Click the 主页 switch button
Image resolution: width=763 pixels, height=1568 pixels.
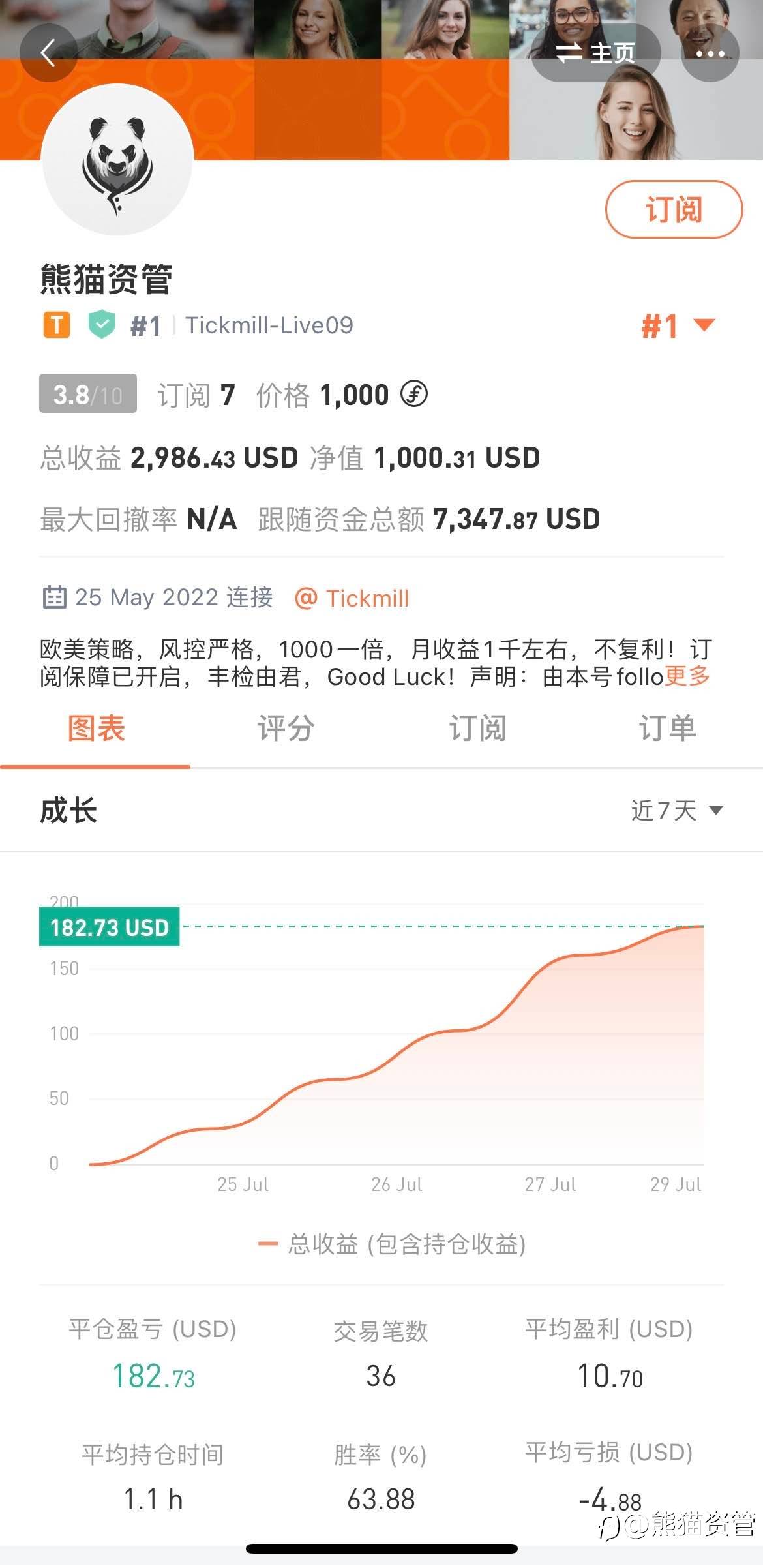click(x=595, y=53)
